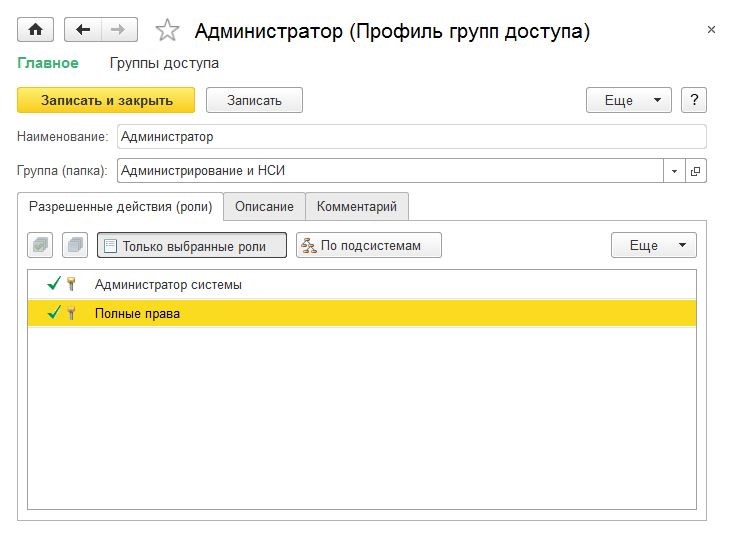
Task: Navigate back with the left arrow
Action: (x=83, y=30)
